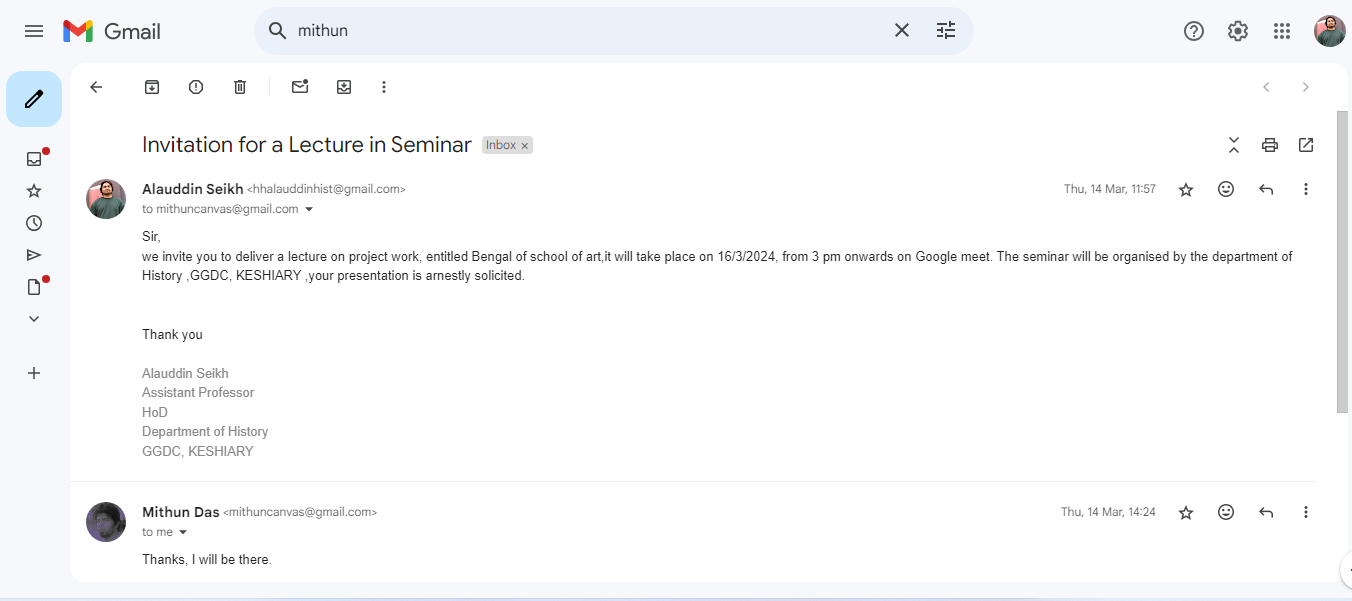
Task: Open conversation in a new window
Action: point(1306,145)
